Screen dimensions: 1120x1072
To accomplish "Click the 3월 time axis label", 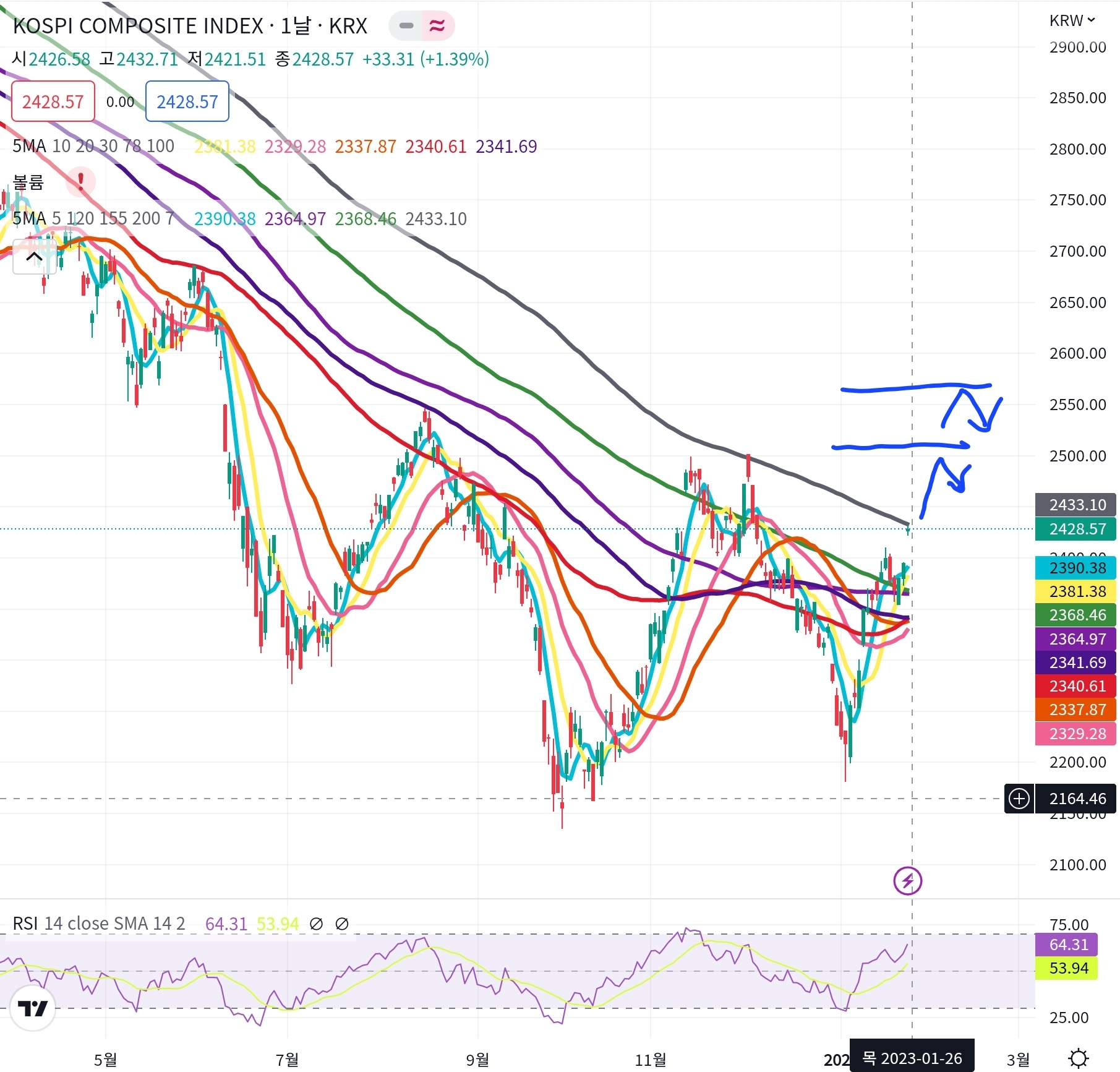I will click(1018, 1060).
